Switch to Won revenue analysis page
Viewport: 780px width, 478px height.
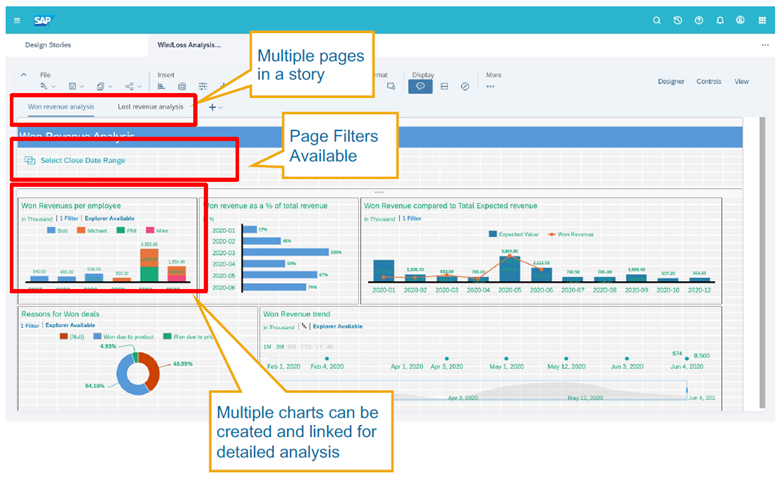click(x=61, y=106)
